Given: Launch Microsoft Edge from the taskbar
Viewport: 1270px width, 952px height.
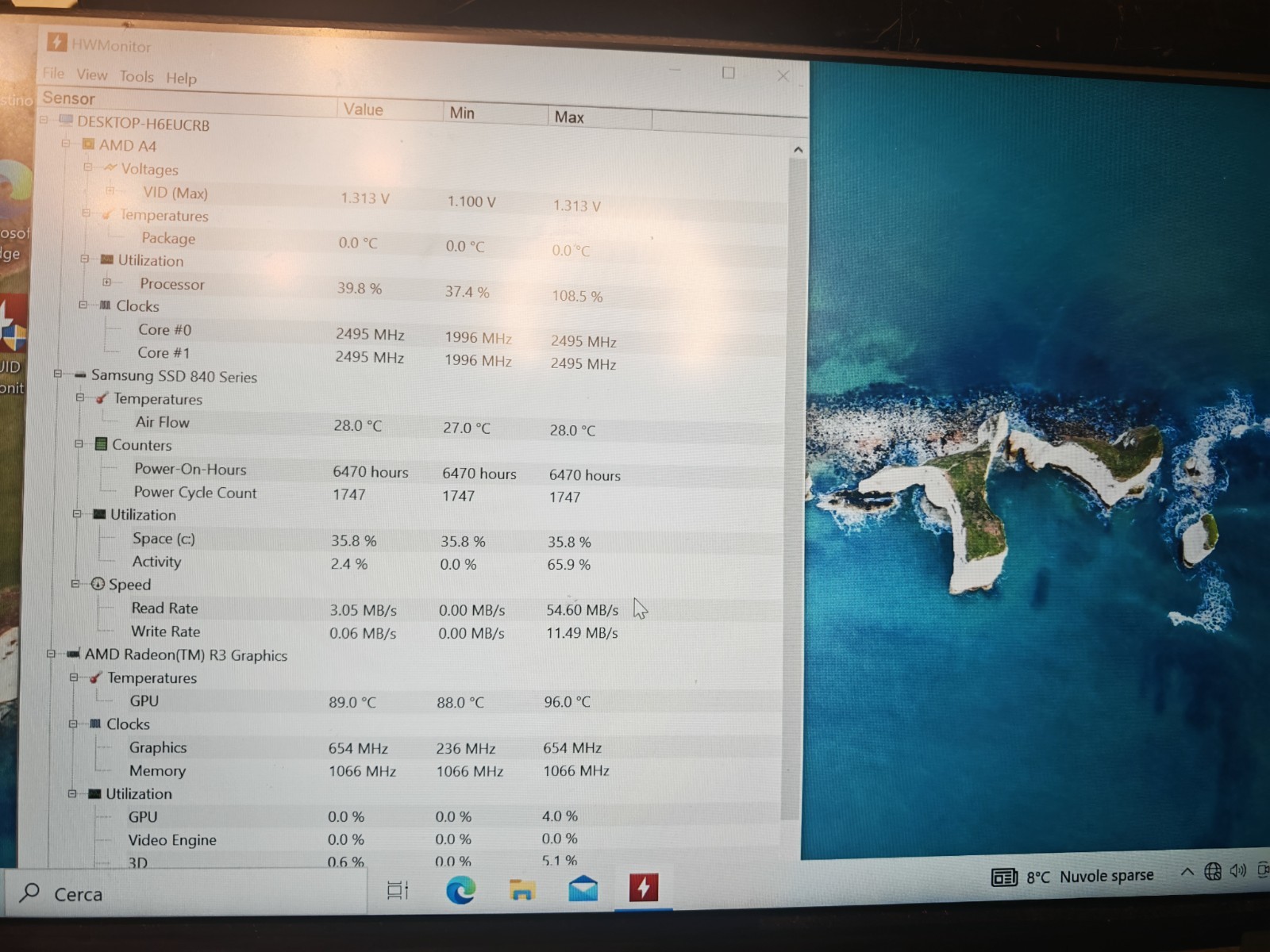Looking at the screenshot, I should coord(460,890).
